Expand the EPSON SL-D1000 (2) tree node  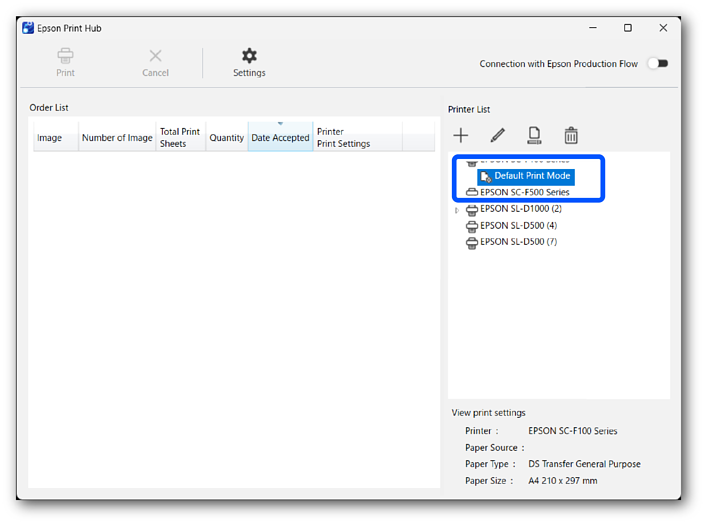(457, 210)
